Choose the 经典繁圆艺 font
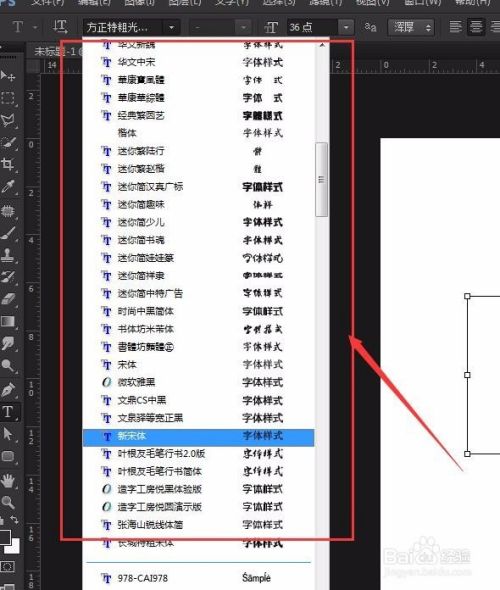 (198, 116)
